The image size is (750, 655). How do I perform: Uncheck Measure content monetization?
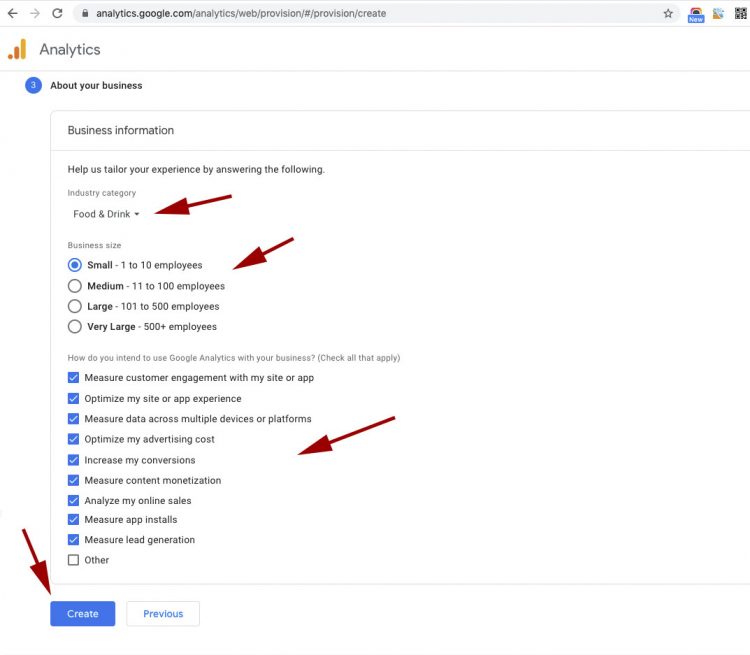[73, 480]
